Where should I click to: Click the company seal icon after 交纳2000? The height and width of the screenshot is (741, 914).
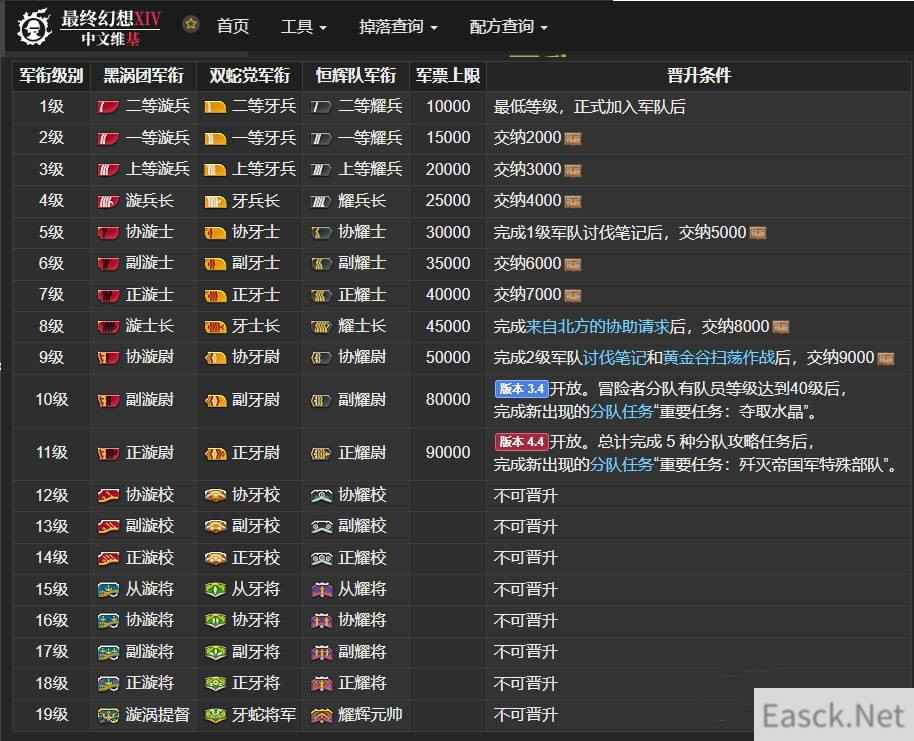pos(572,139)
